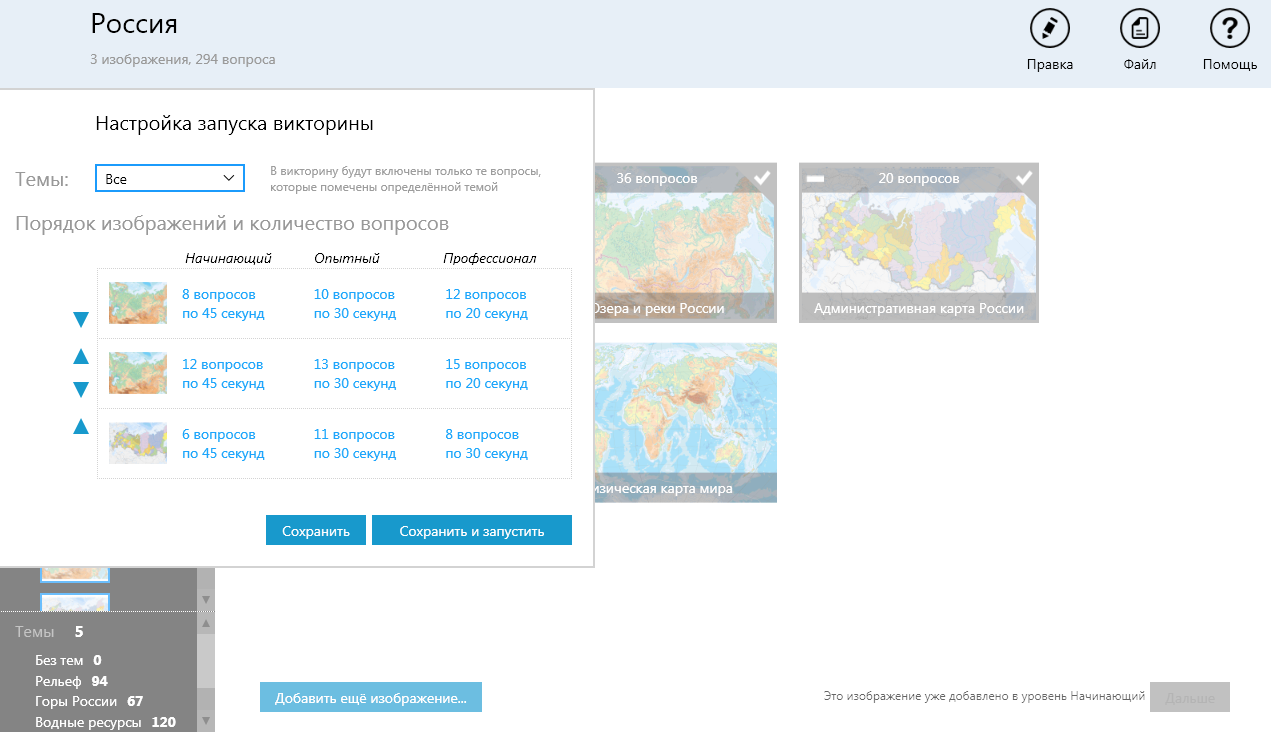
Task: Move the third image row up
Action: click(x=81, y=427)
